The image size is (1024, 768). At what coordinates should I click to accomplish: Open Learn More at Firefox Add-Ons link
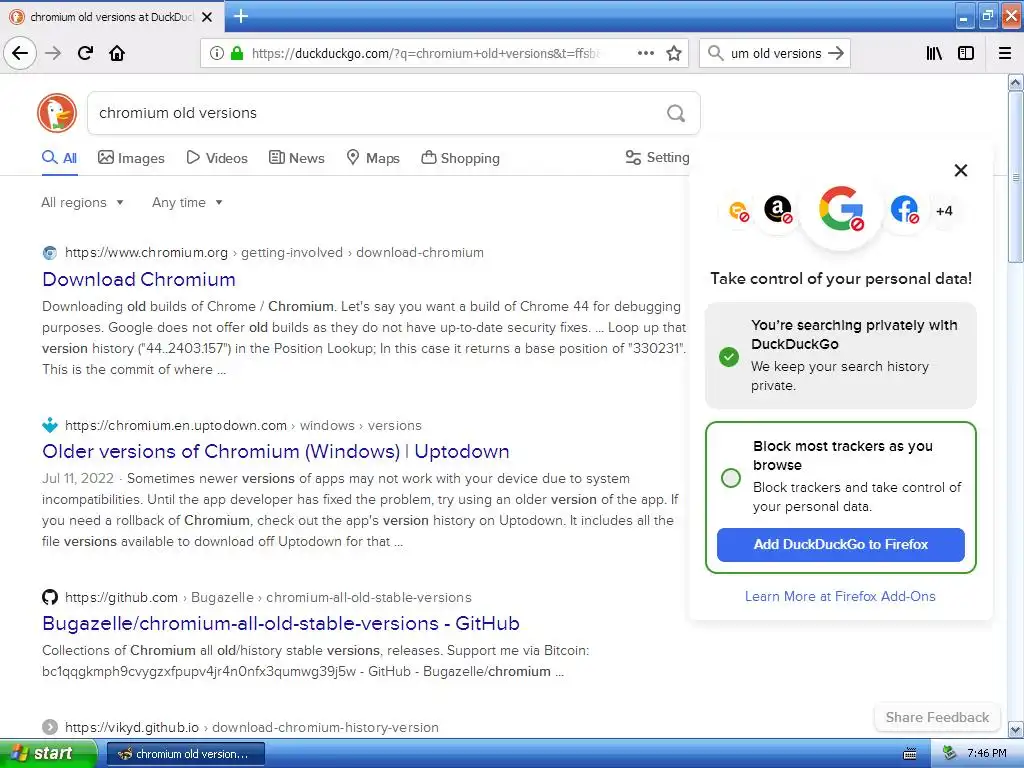(840, 596)
